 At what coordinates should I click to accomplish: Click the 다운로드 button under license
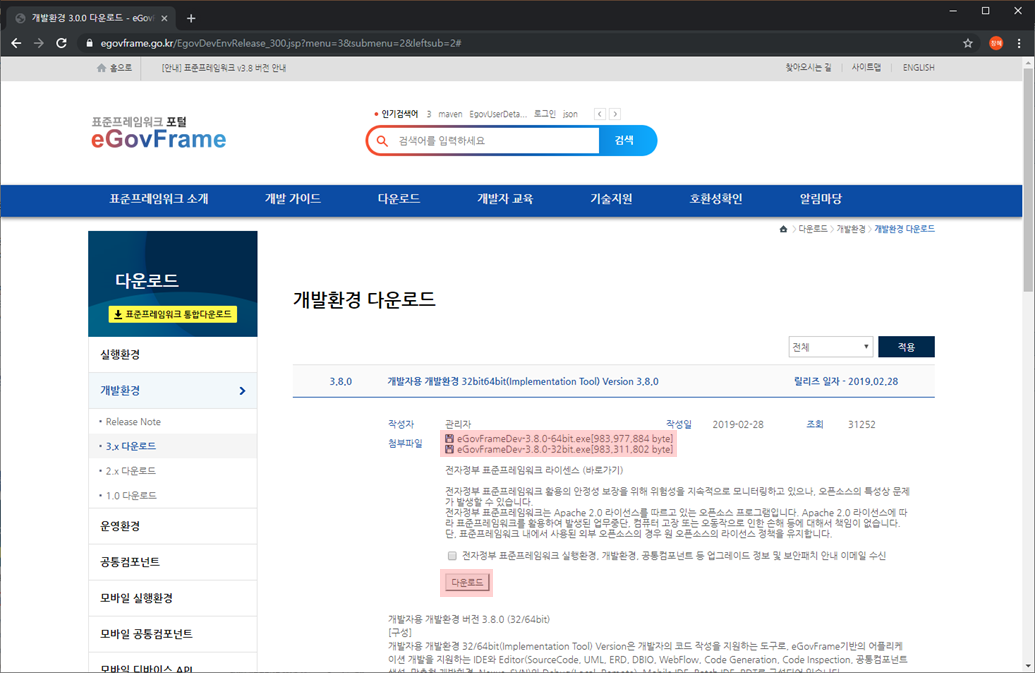pos(467,583)
